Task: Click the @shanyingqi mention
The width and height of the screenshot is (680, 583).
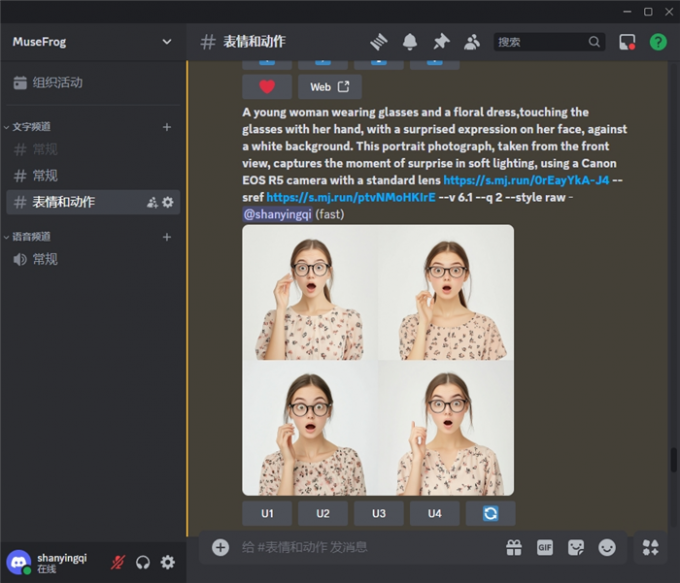Action: pyautogui.click(x=278, y=214)
